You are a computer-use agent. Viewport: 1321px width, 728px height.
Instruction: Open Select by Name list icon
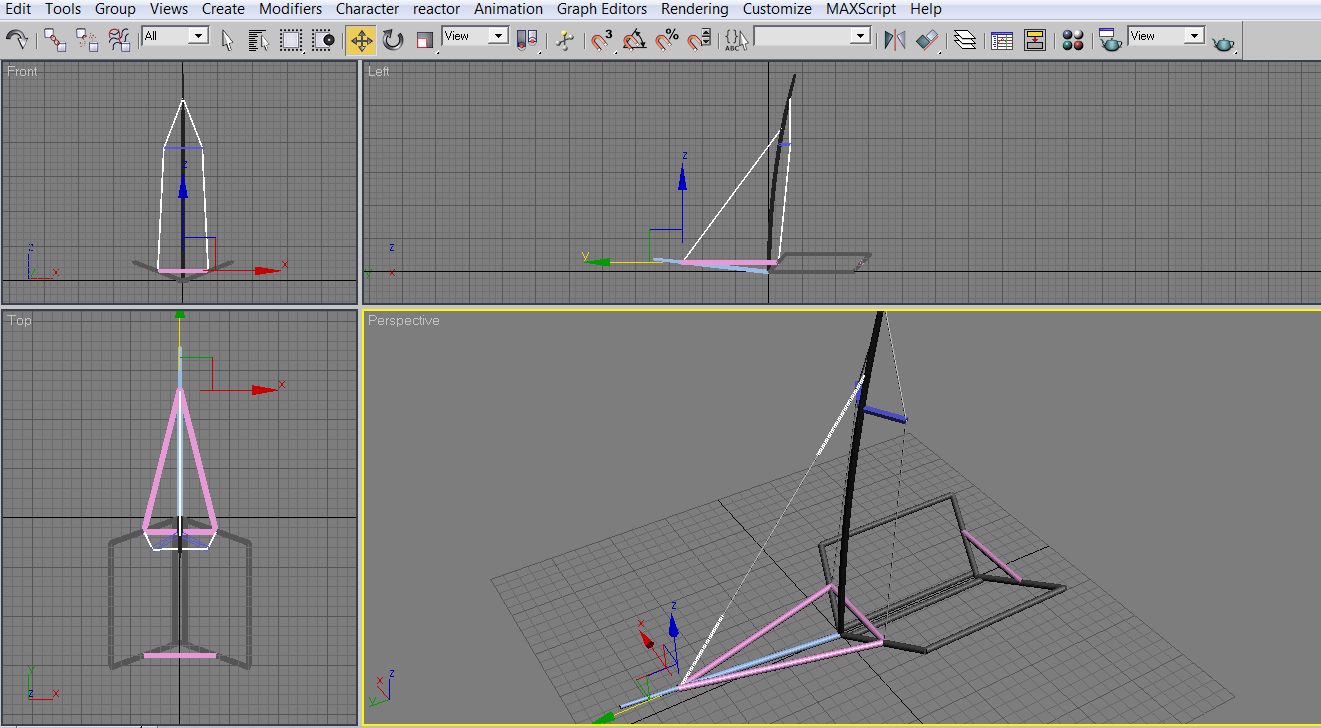click(x=259, y=40)
